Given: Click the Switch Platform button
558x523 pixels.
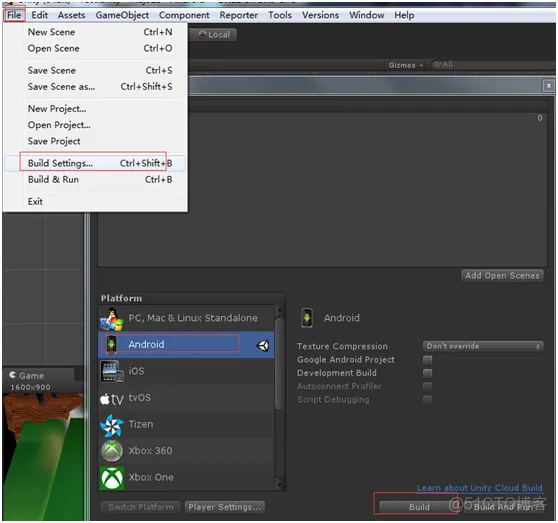Looking at the screenshot, I should (141, 507).
